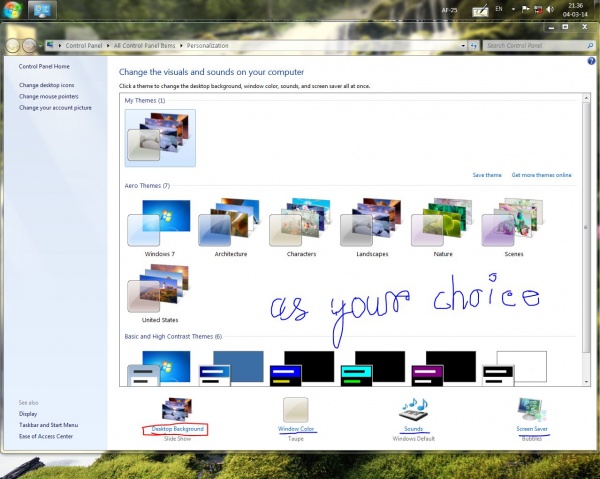Click the address bar refresh button
The height and width of the screenshot is (479, 600).
[474, 46]
